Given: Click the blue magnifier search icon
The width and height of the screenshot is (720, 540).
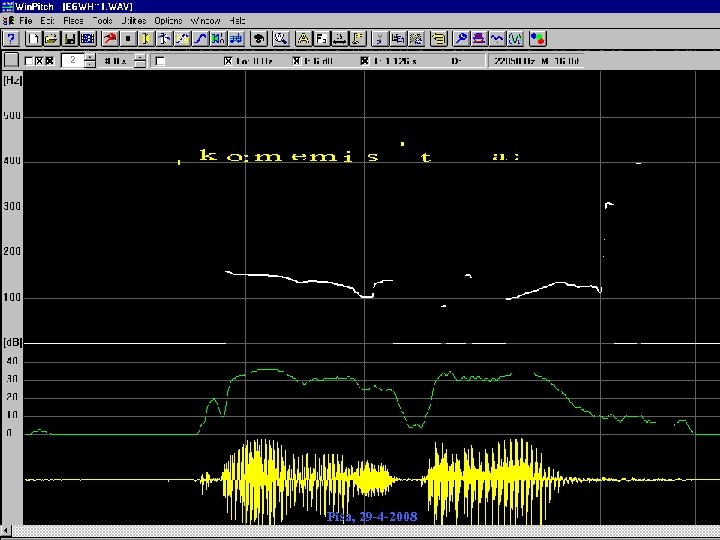Looking at the screenshot, I should (x=461, y=39).
